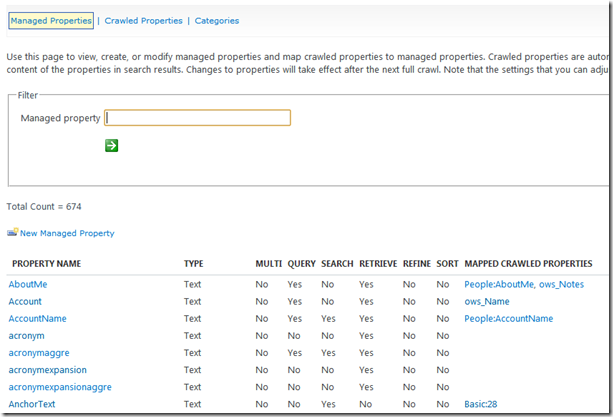Open the AccountName managed property
The width and height of the screenshot is (613, 417).
38,319
